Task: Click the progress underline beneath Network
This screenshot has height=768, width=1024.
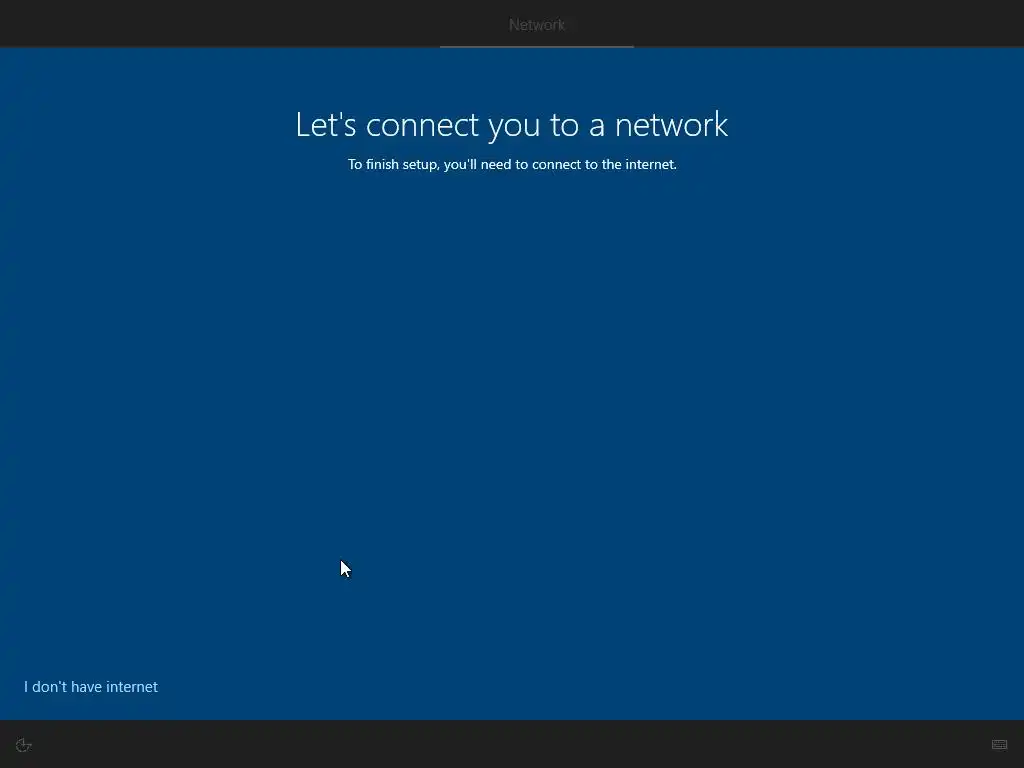Action: tap(537, 46)
